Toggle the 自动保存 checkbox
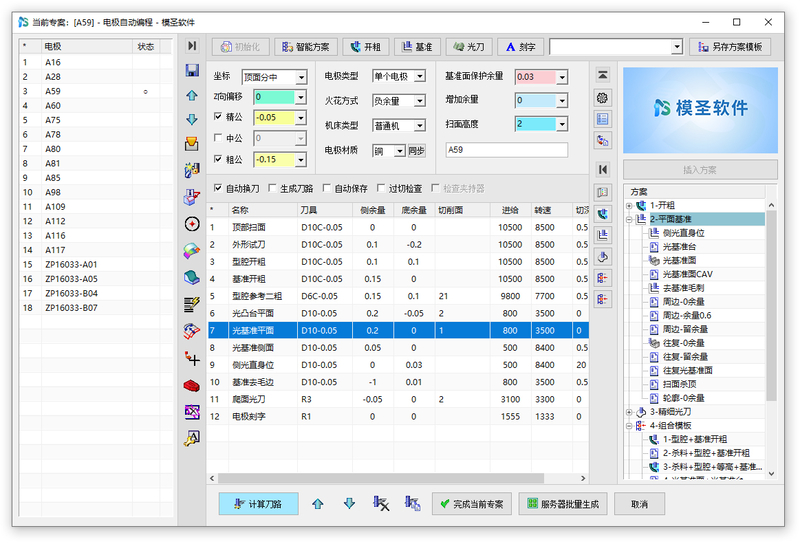800x544 pixels. pyautogui.click(x=327, y=188)
